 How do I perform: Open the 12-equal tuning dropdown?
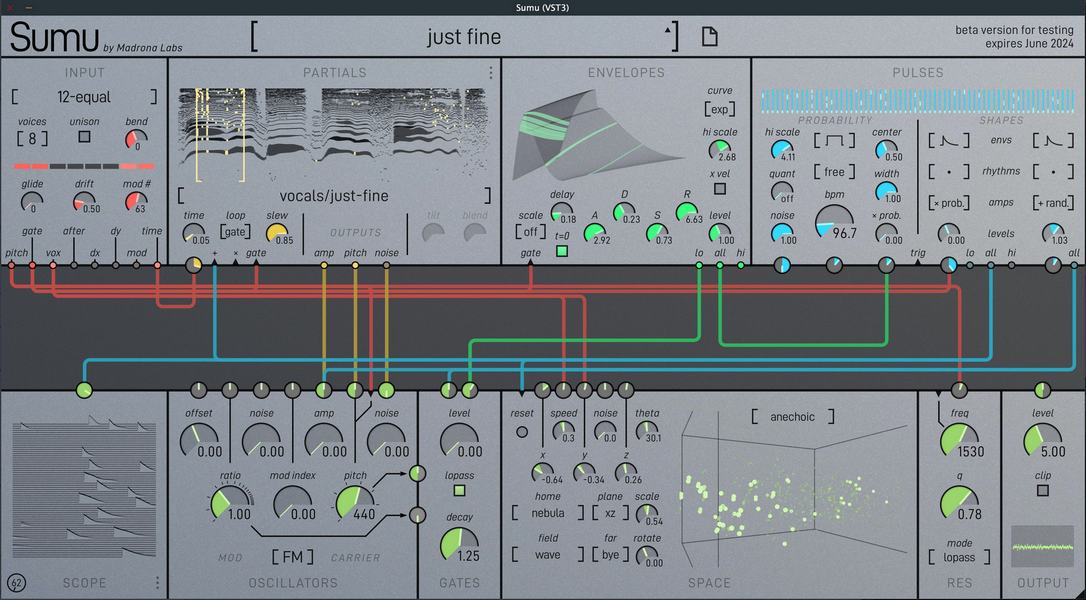coord(84,97)
